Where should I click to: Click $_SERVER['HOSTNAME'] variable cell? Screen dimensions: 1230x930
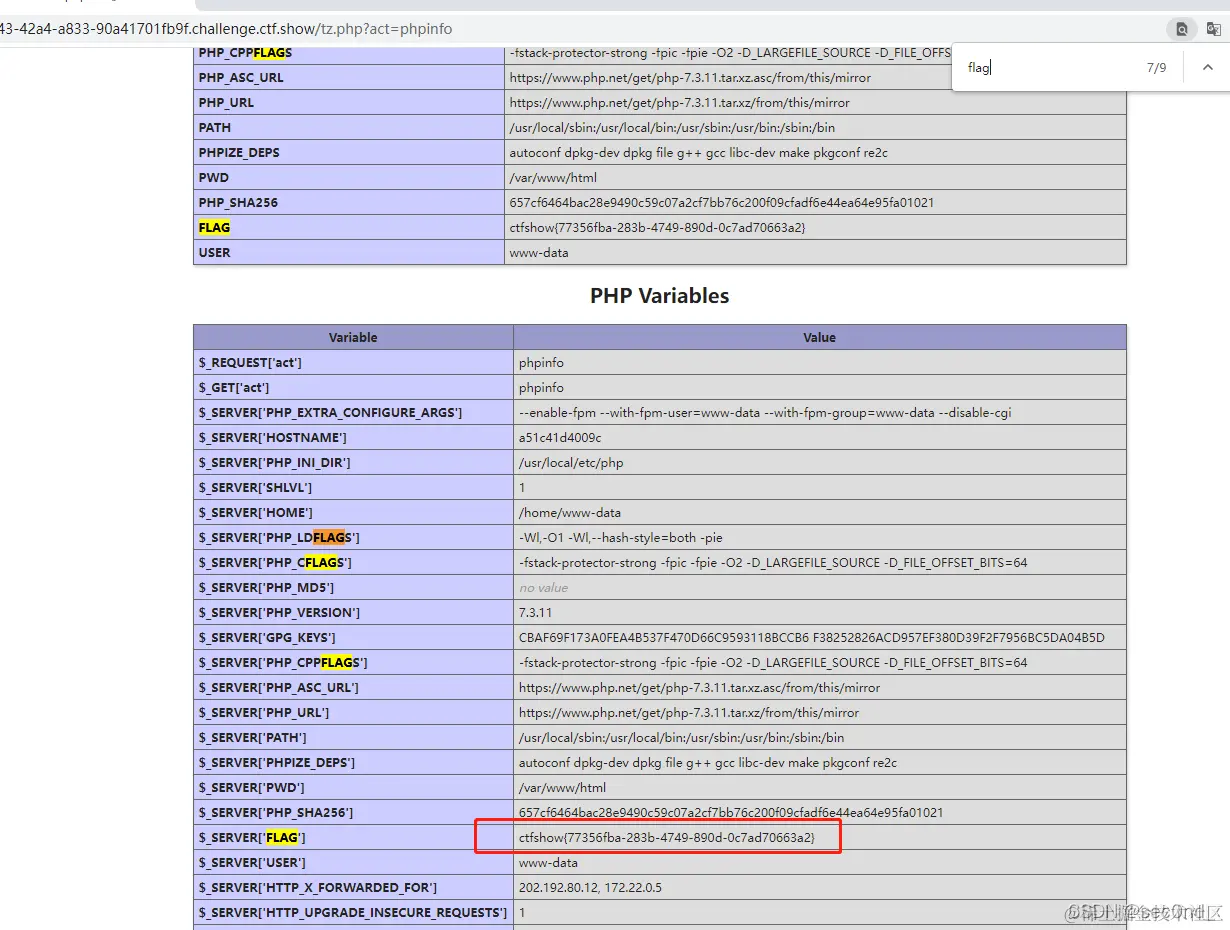353,437
